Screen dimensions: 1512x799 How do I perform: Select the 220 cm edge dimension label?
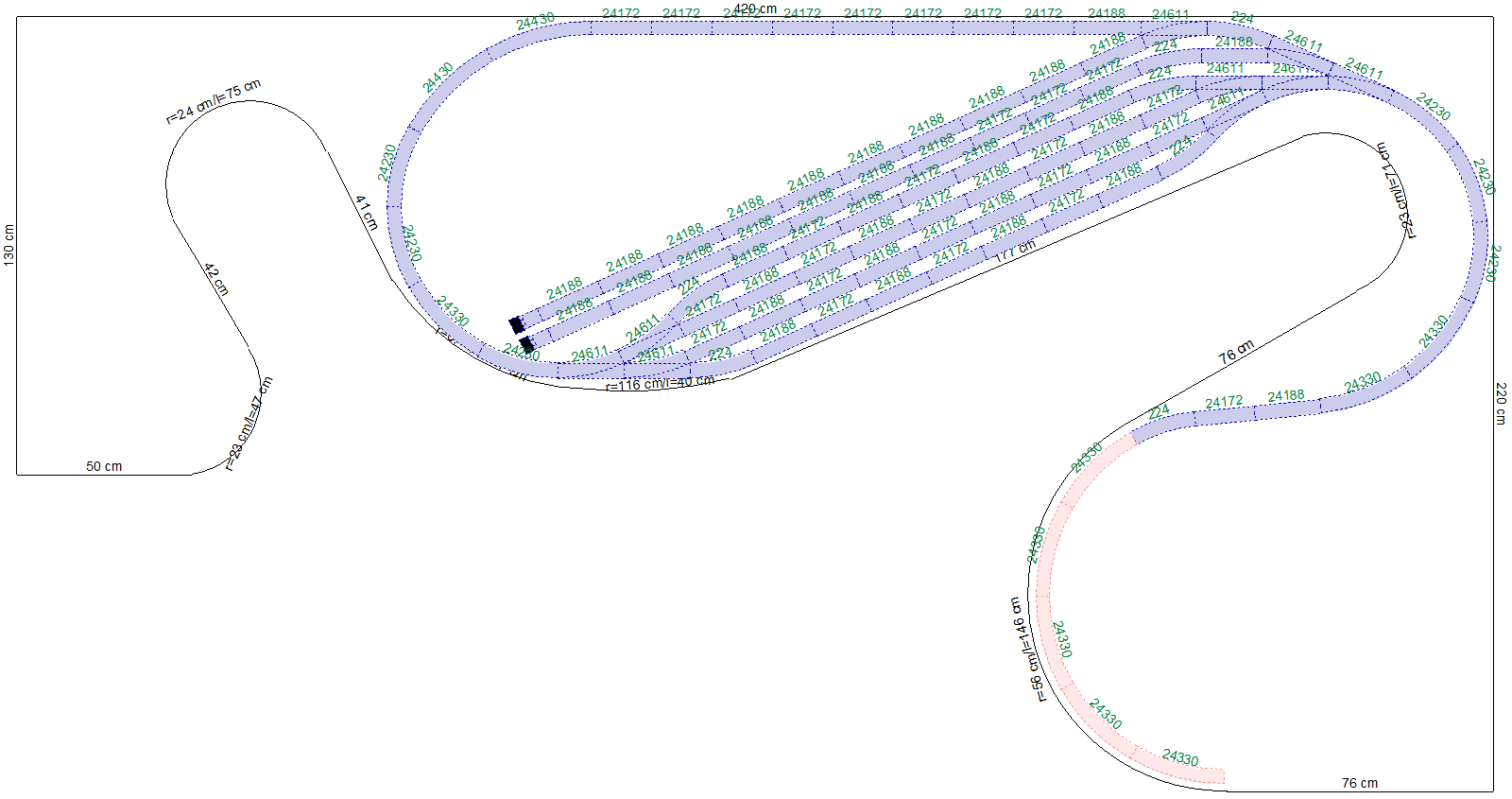1501,404
